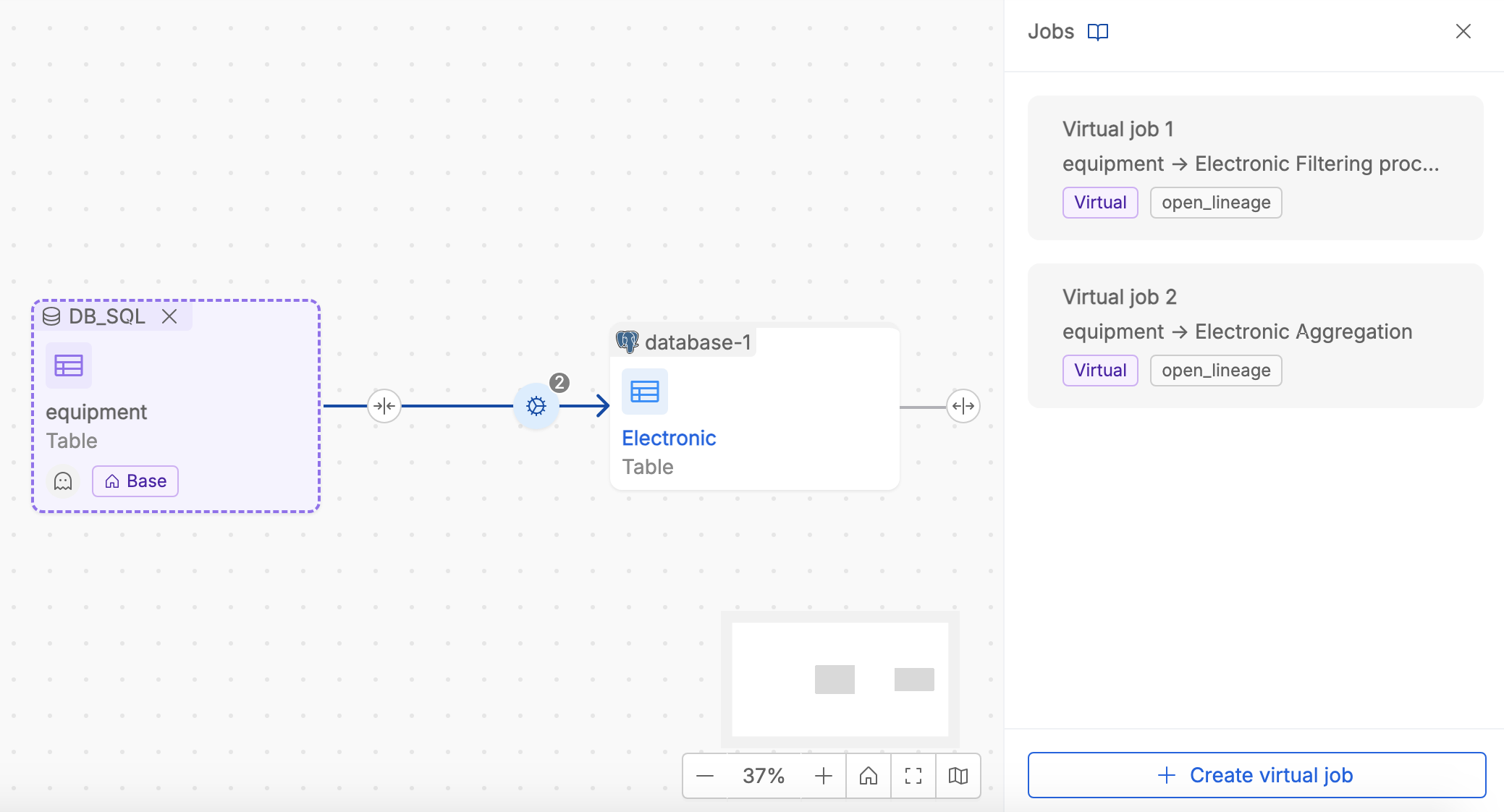Click the equipment → Electronic Aggregation text
The width and height of the screenshot is (1504, 812).
pos(1238,331)
